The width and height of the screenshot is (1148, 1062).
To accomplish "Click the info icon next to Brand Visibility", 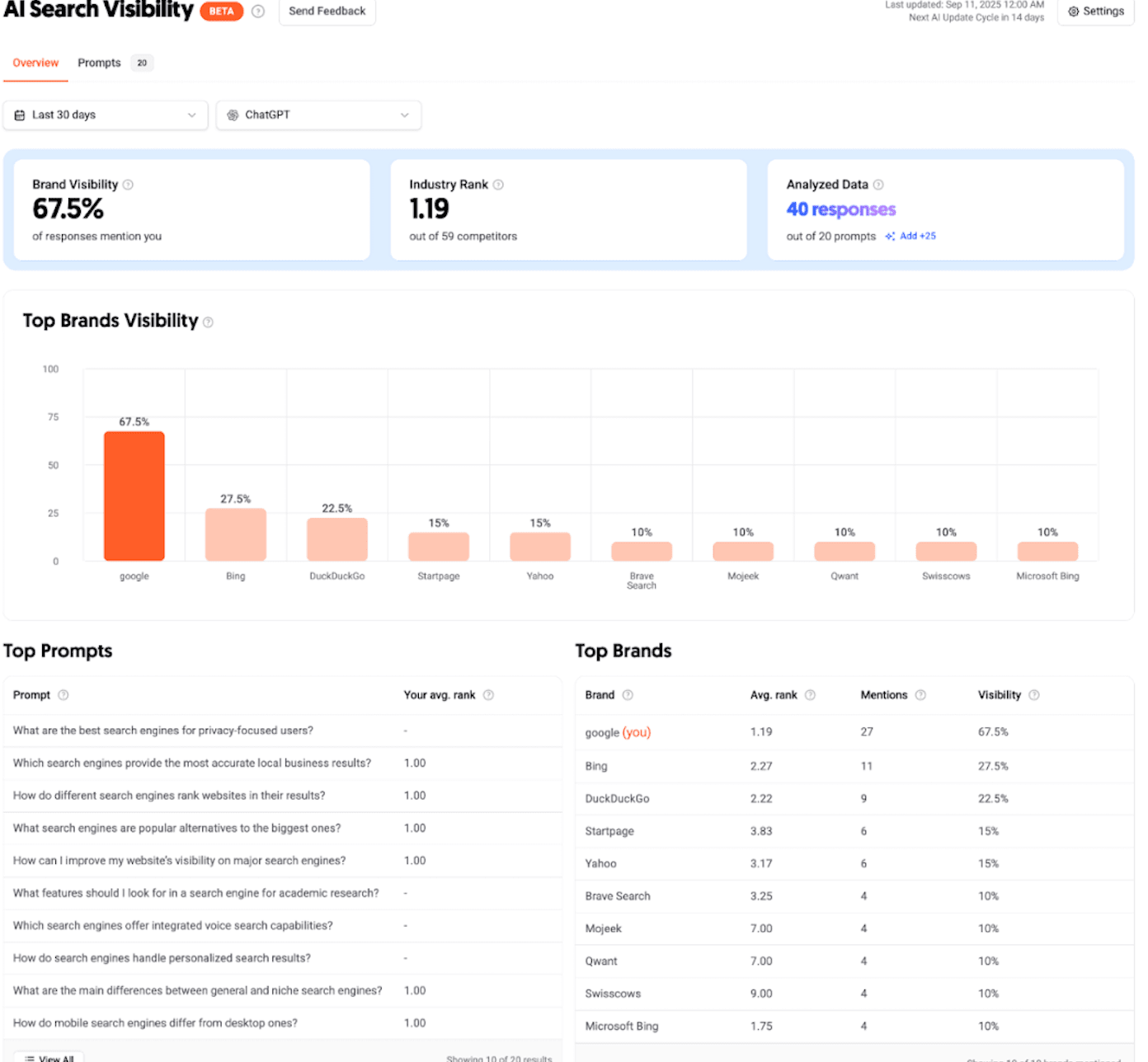I will 128,185.
